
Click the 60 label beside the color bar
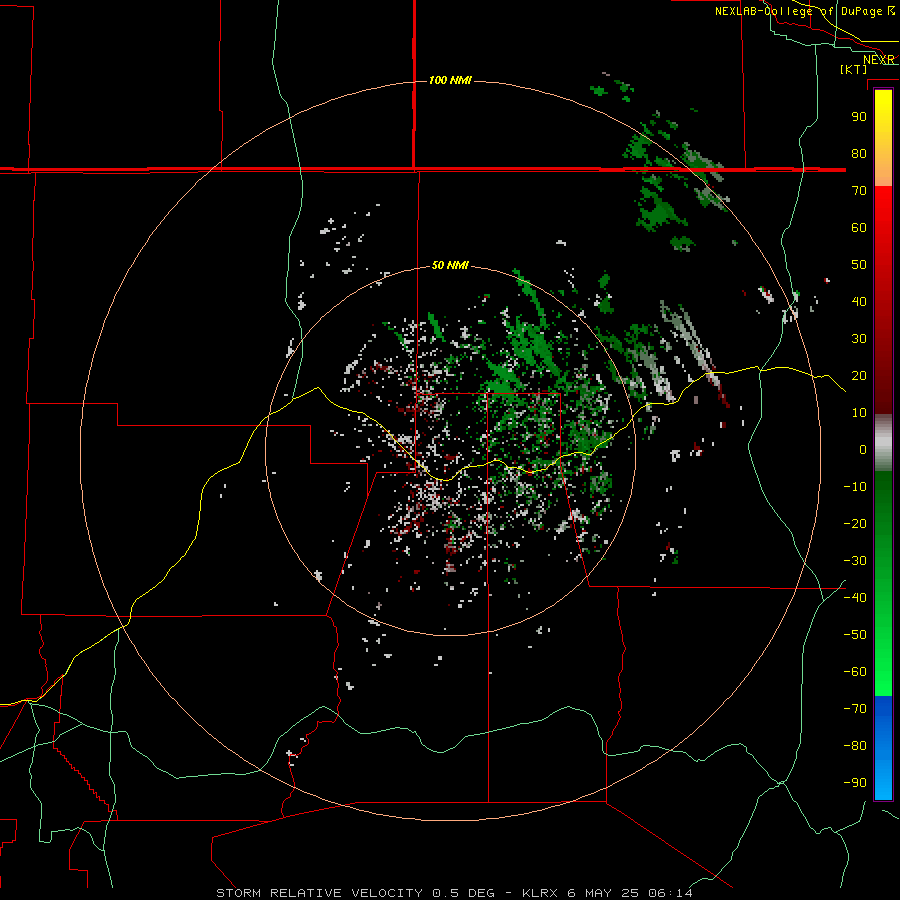pyautogui.click(x=859, y=227)
